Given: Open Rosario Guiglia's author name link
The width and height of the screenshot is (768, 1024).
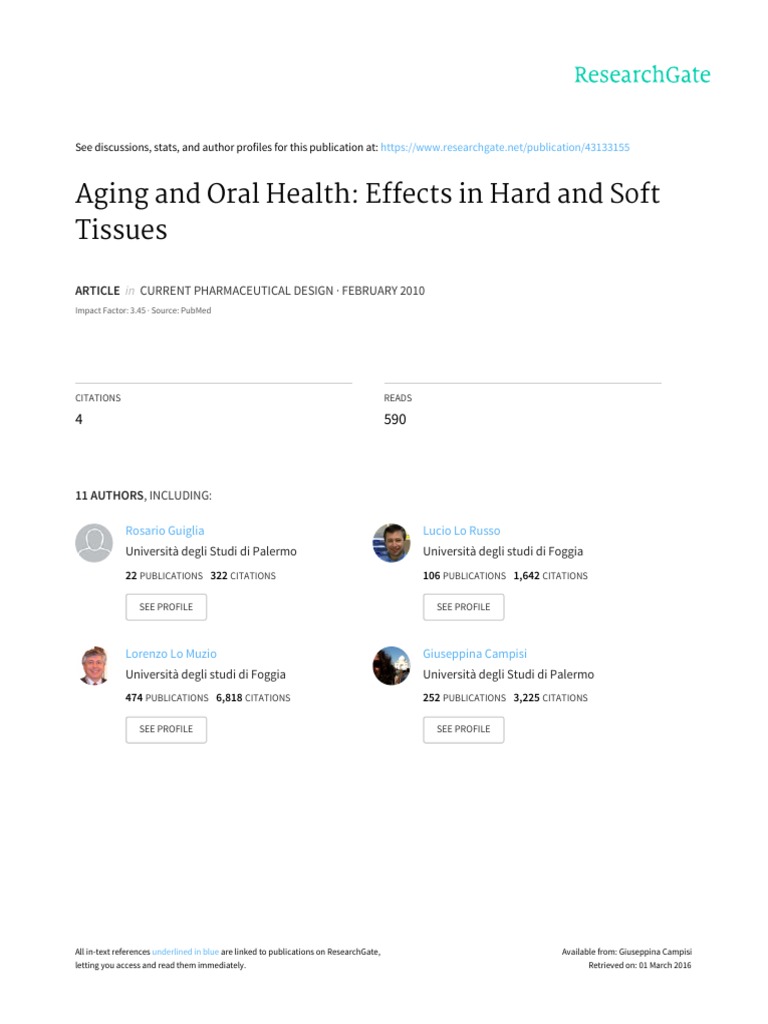Looking at the screenshot, I should (x=165, y=531).
